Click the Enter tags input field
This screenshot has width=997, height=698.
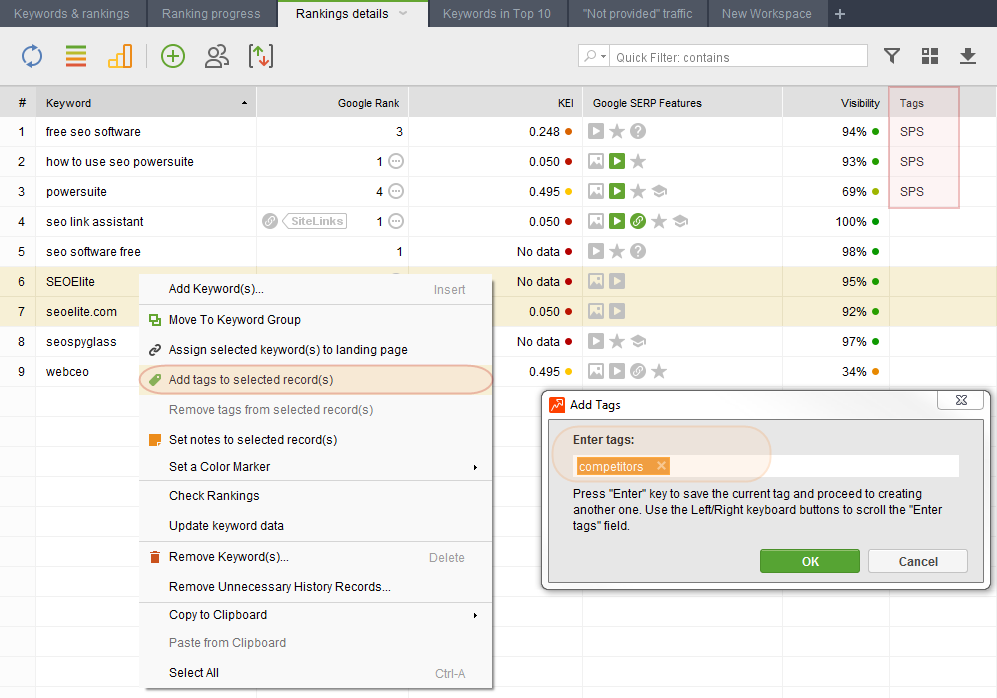point(766,466)
